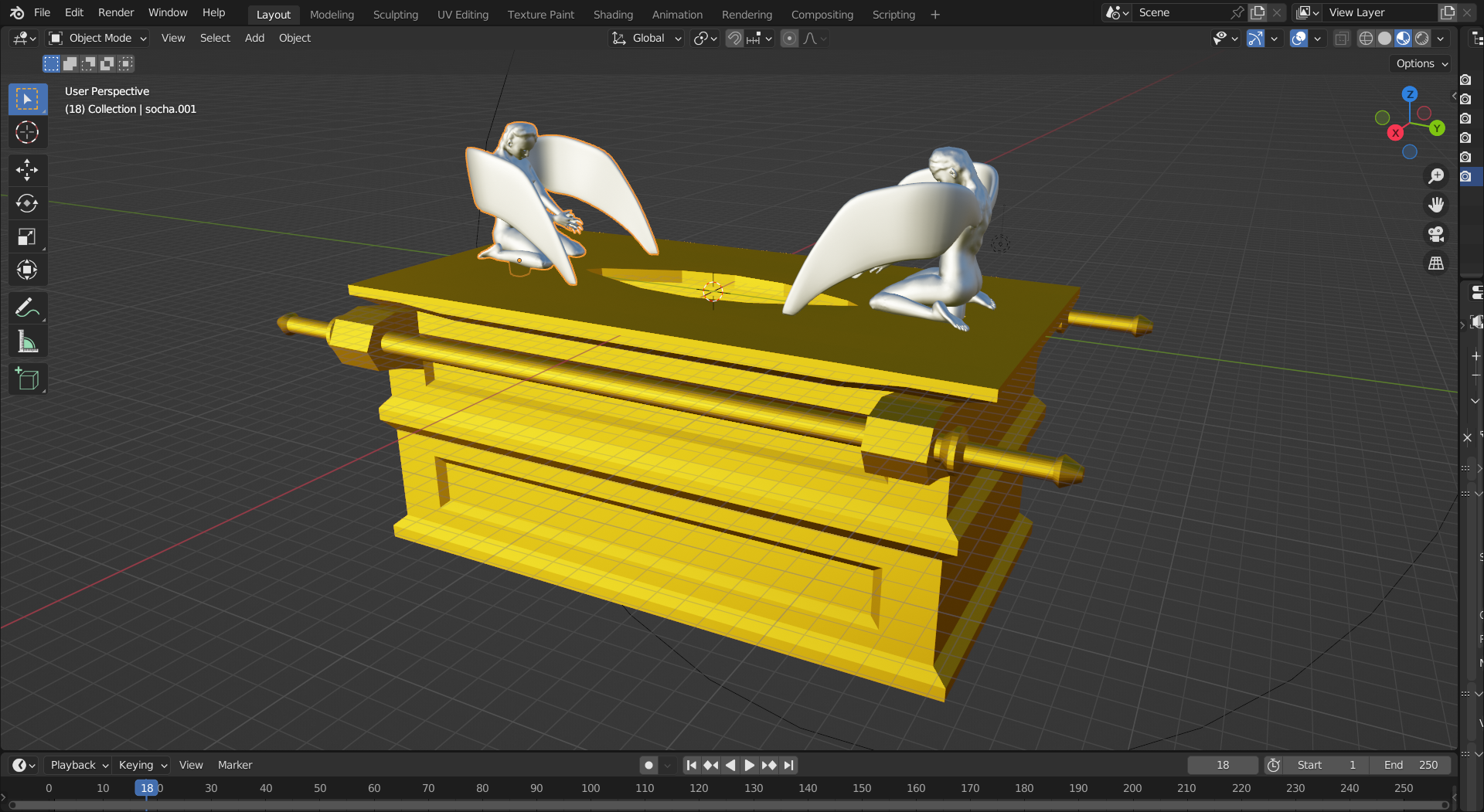This screenshot has height=812, width=1484.
Task: Set selection mode to Intersect
Action: point(126,63)
